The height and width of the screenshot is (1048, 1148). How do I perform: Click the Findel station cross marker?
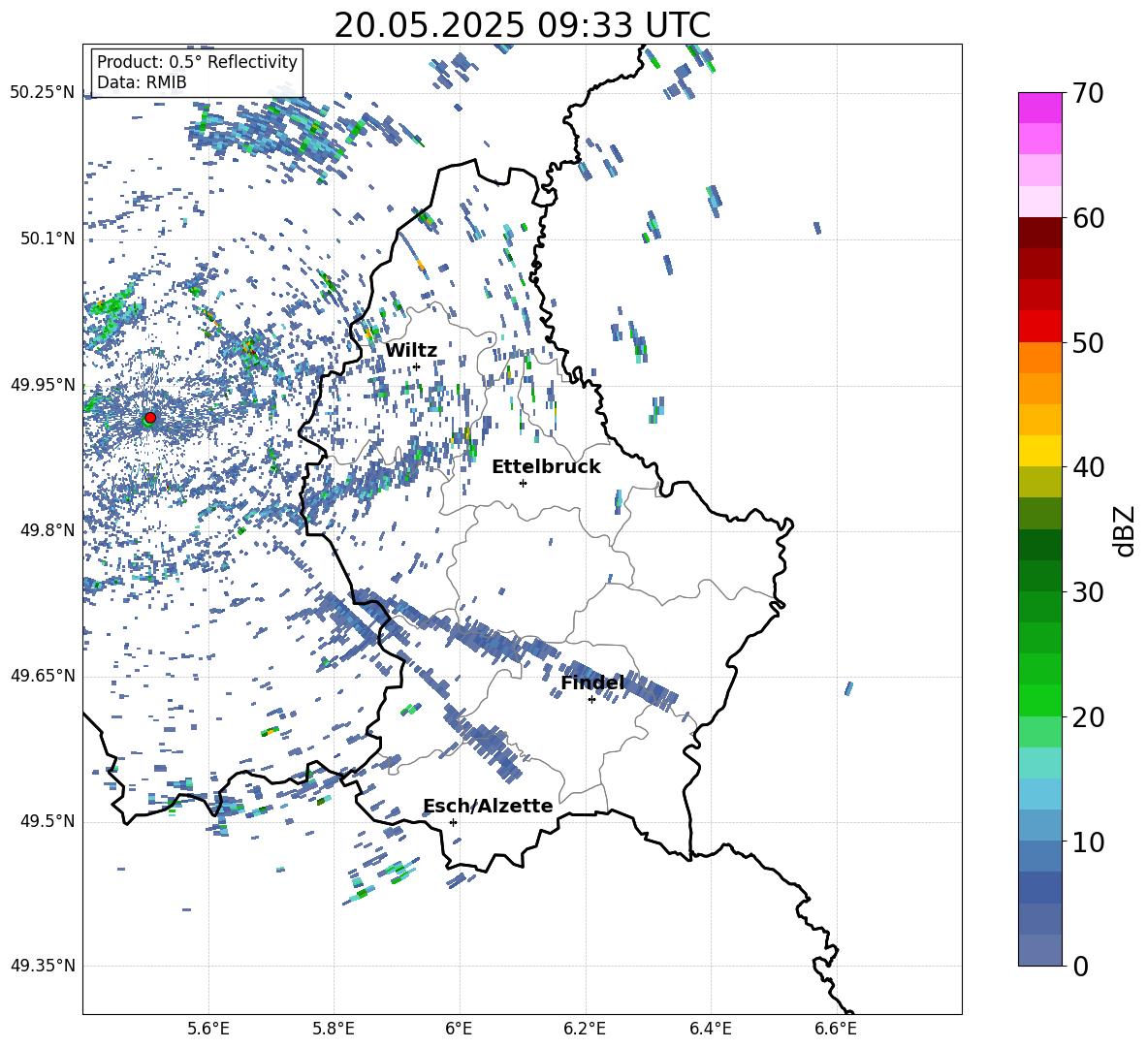click(x=591, y=700)
